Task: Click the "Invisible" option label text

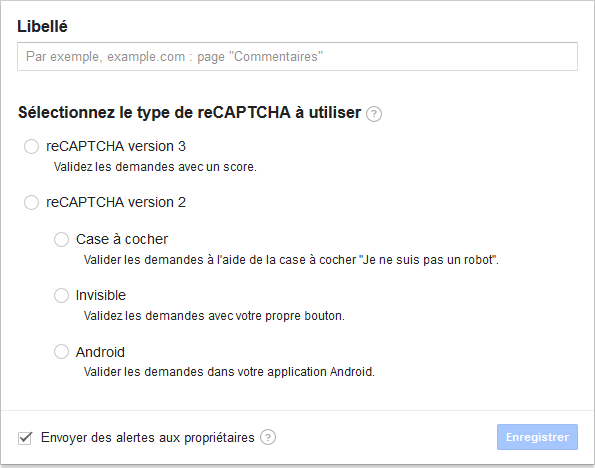Action: (101, 295)
